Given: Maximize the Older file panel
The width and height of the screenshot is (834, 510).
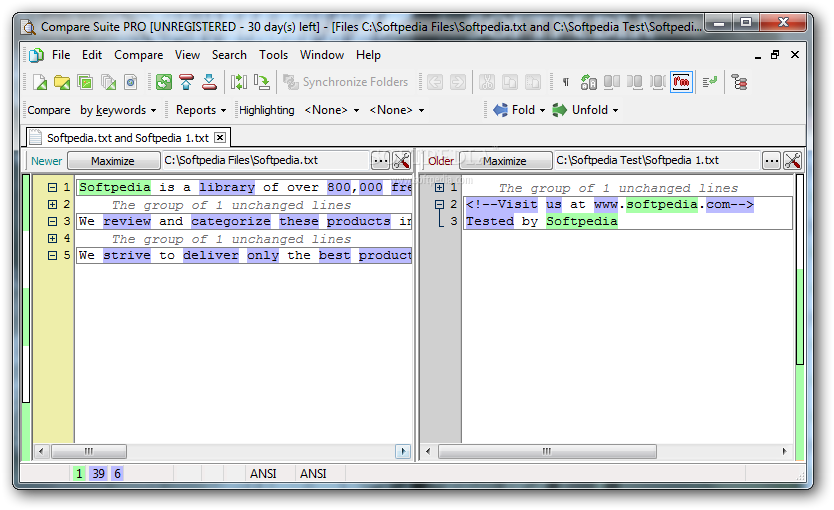Looking at the screenshot, I should click(x=505, y=161).
